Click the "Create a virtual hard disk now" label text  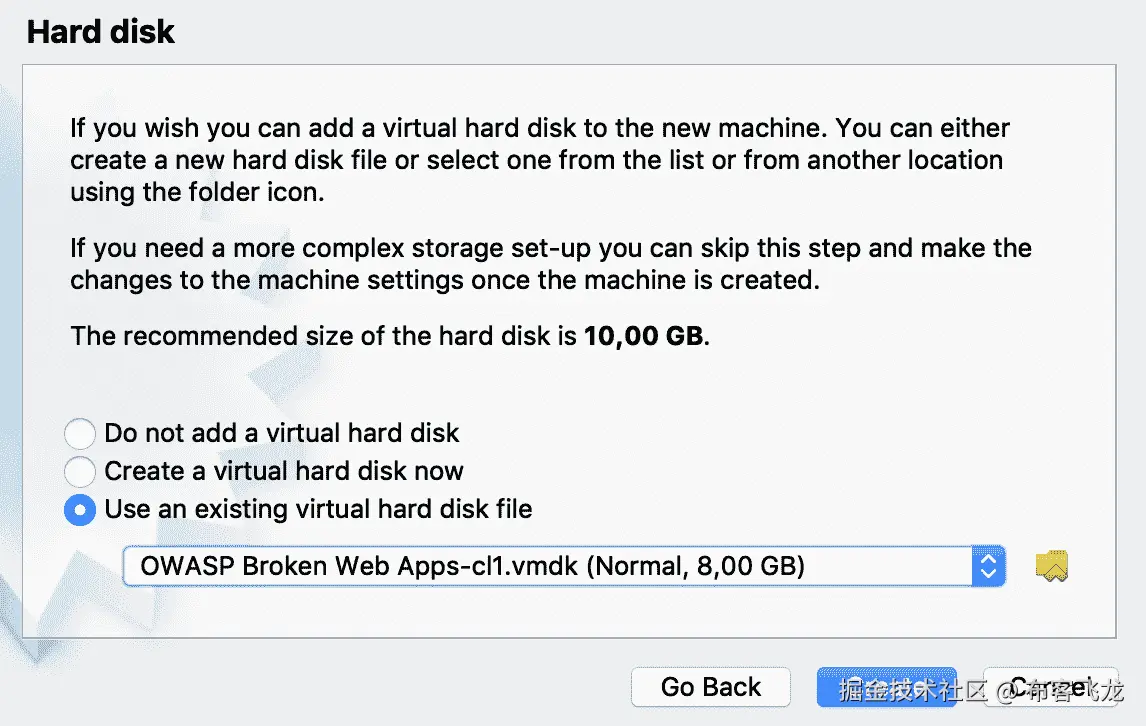(284, 472)
